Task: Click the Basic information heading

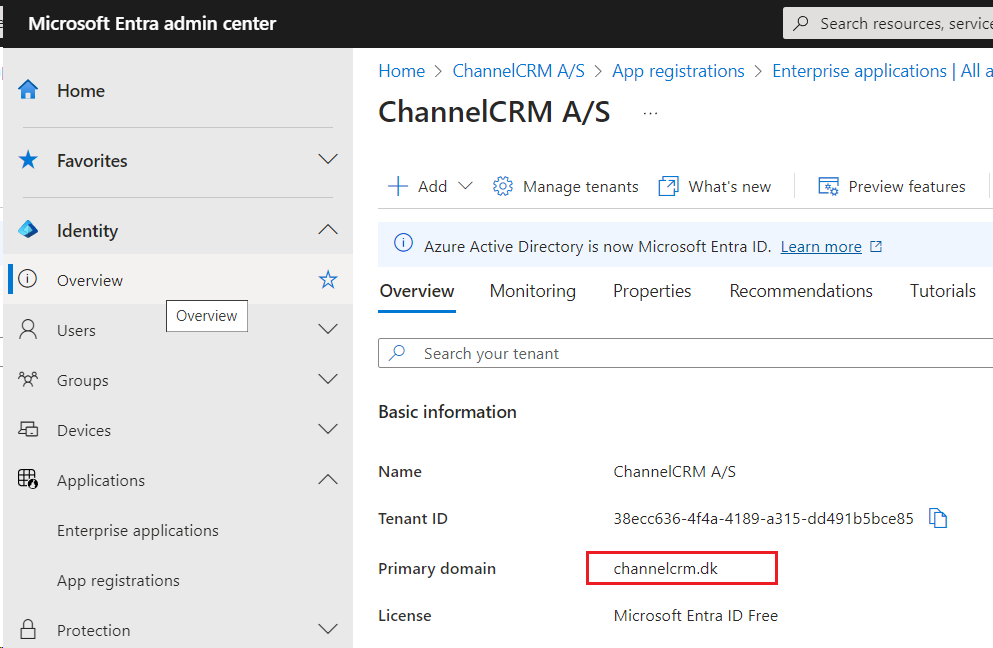Action: coord(447,412)
